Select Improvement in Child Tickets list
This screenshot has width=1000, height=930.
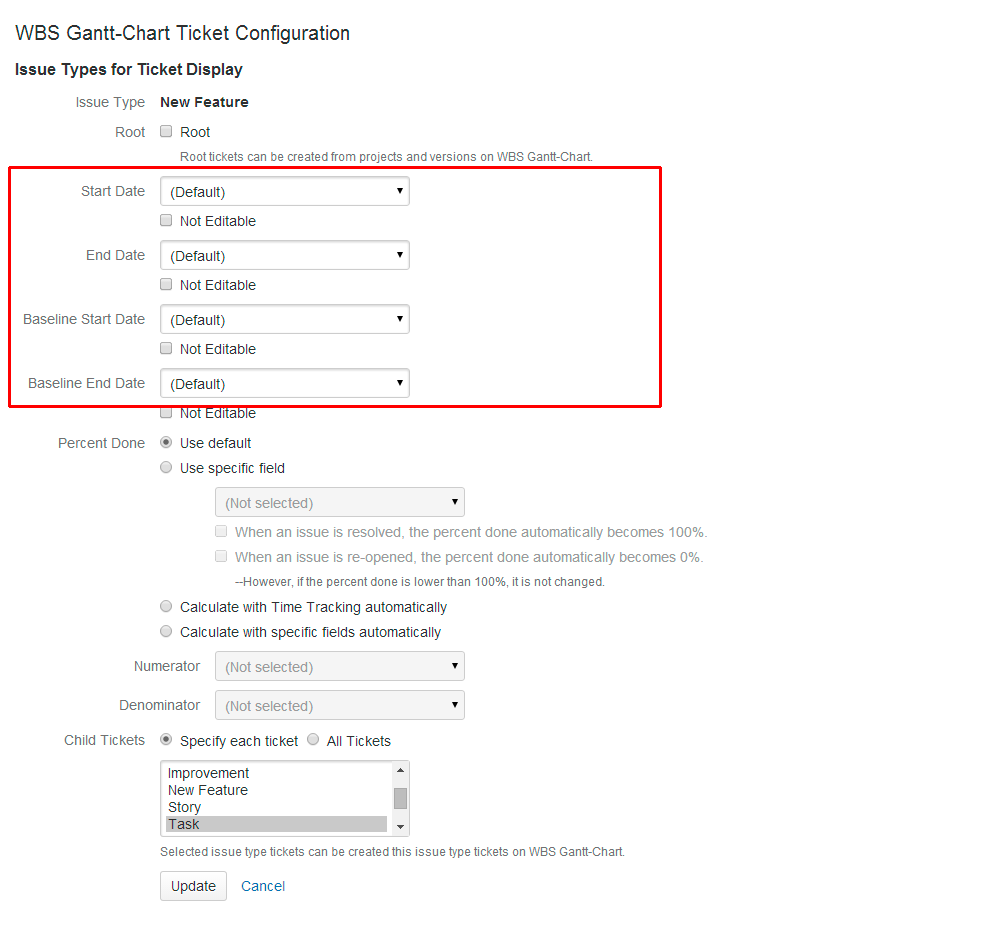[x=209, y=773]
